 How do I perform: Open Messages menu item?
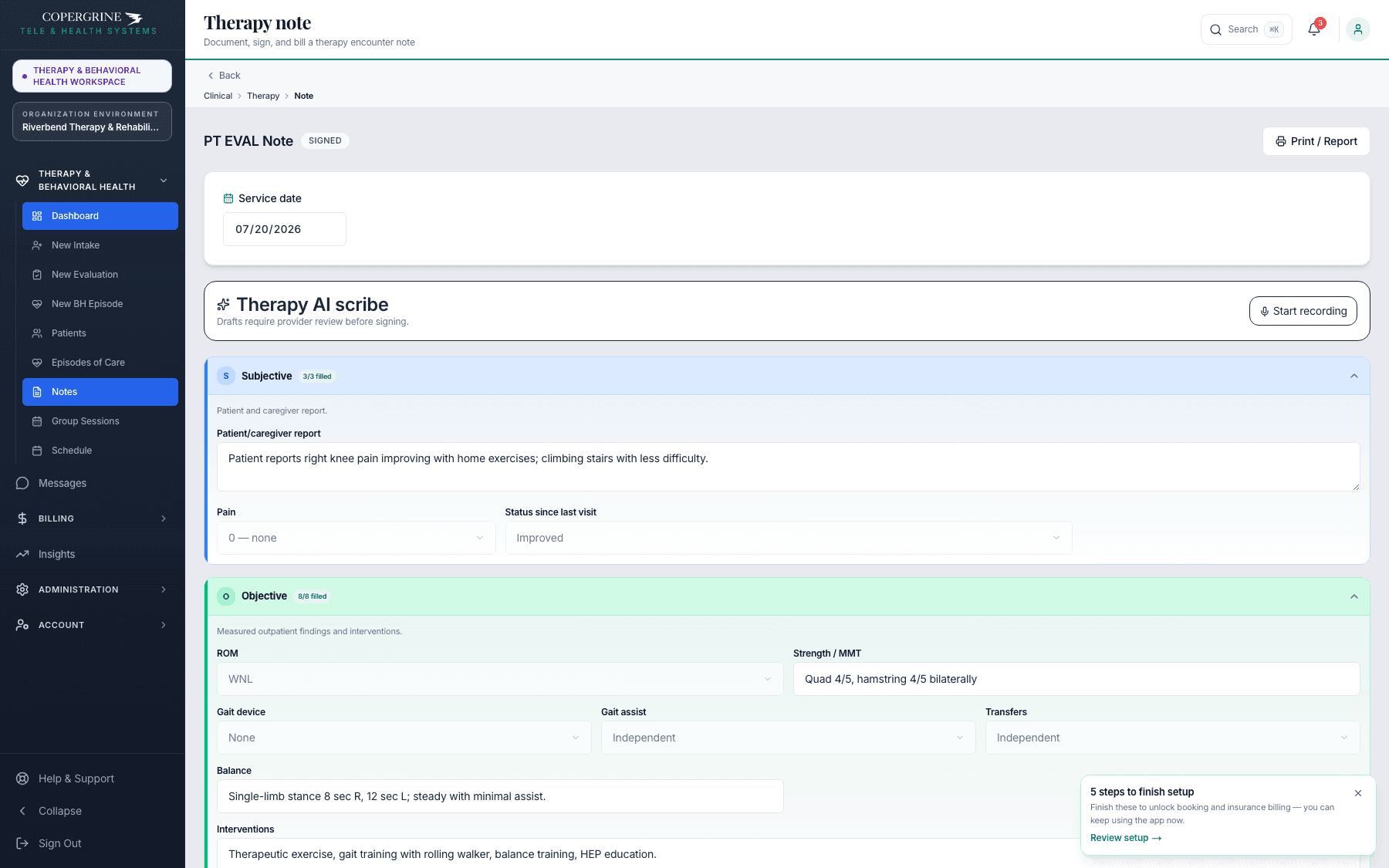[93, 483]
